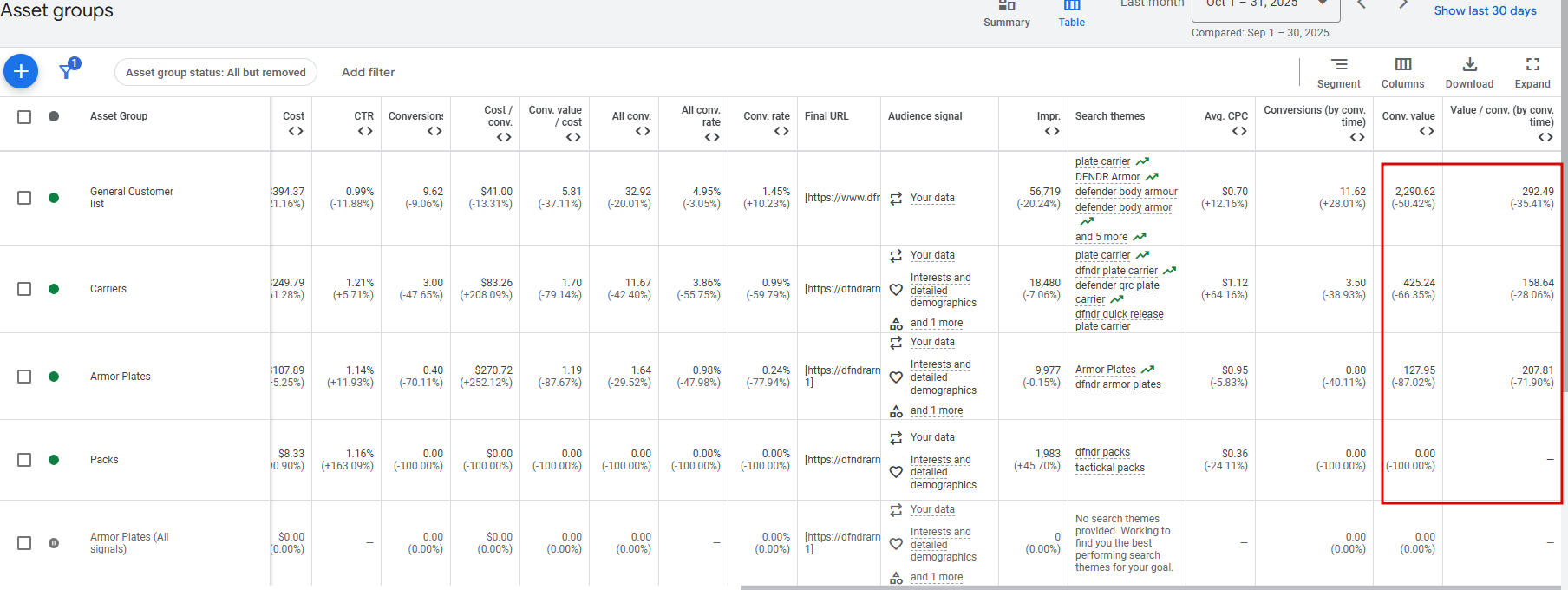This screenshot has height=590, width=1568.
Task: Download the asset groups report
Action: [1469, 71]
